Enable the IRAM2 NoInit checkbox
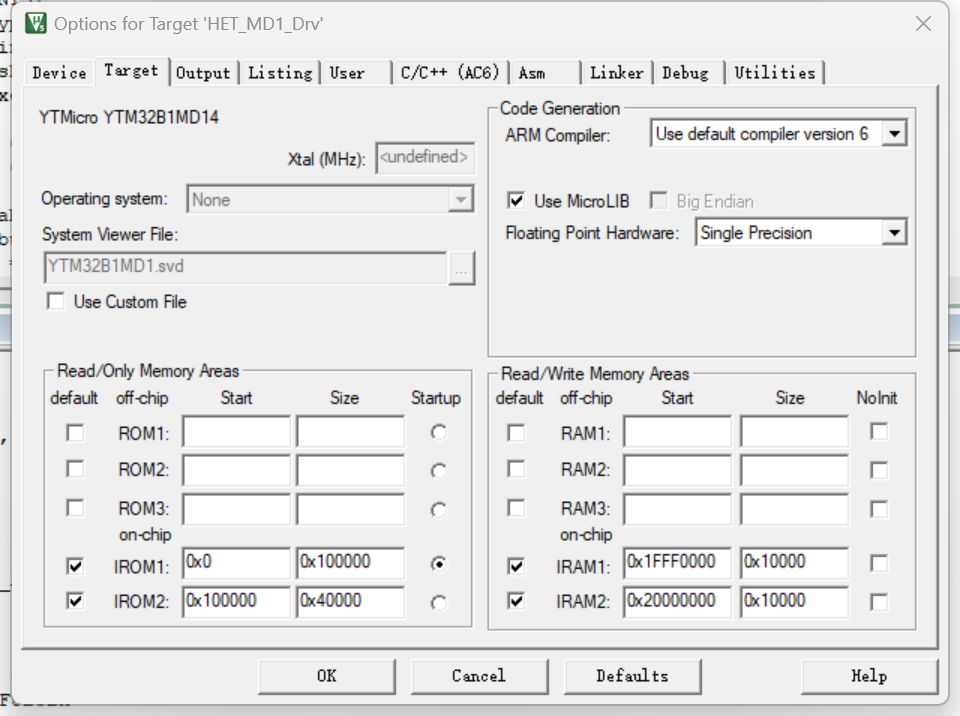The image size is (960, 716). (x=879, y=602)
